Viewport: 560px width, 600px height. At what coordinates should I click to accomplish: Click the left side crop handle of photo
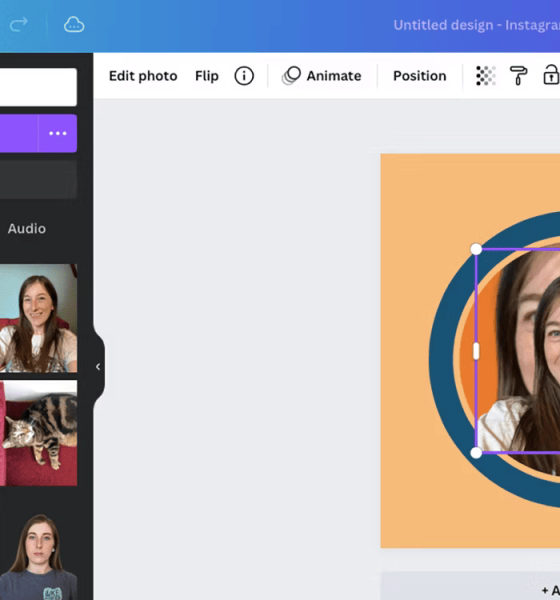coord(476,351)
